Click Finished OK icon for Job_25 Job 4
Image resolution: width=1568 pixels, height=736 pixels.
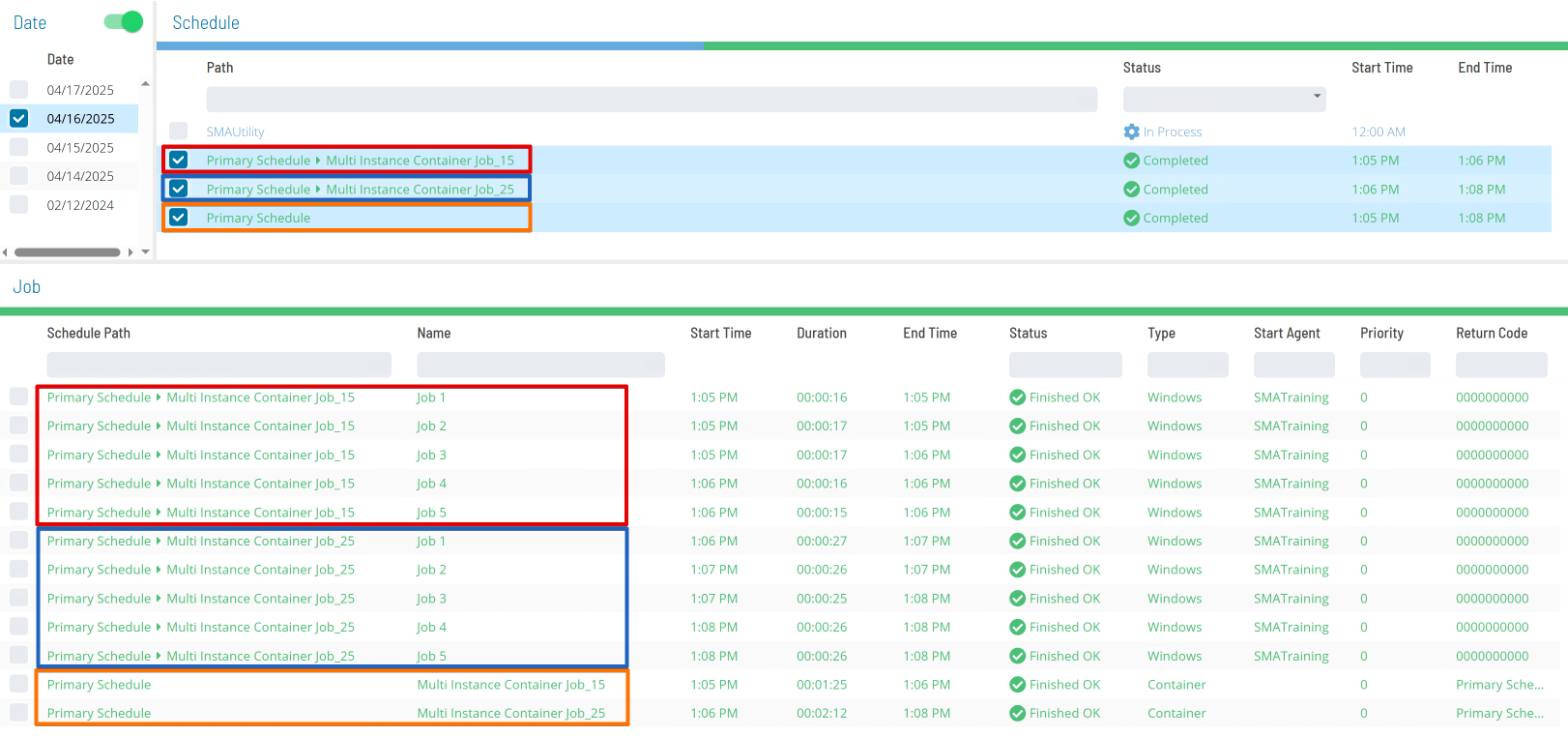coord(1017,627)
